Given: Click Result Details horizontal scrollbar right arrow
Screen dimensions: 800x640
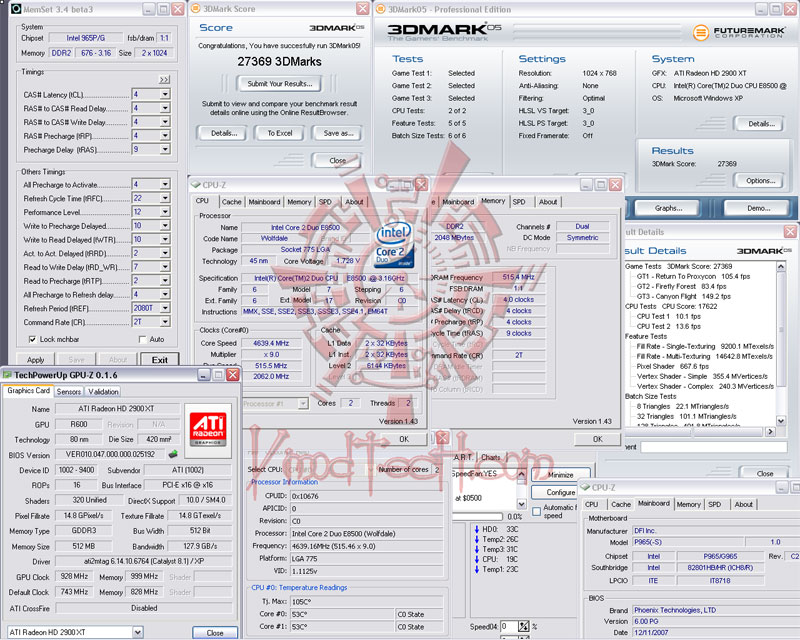Looking at the screenshot, I should 770,432.
